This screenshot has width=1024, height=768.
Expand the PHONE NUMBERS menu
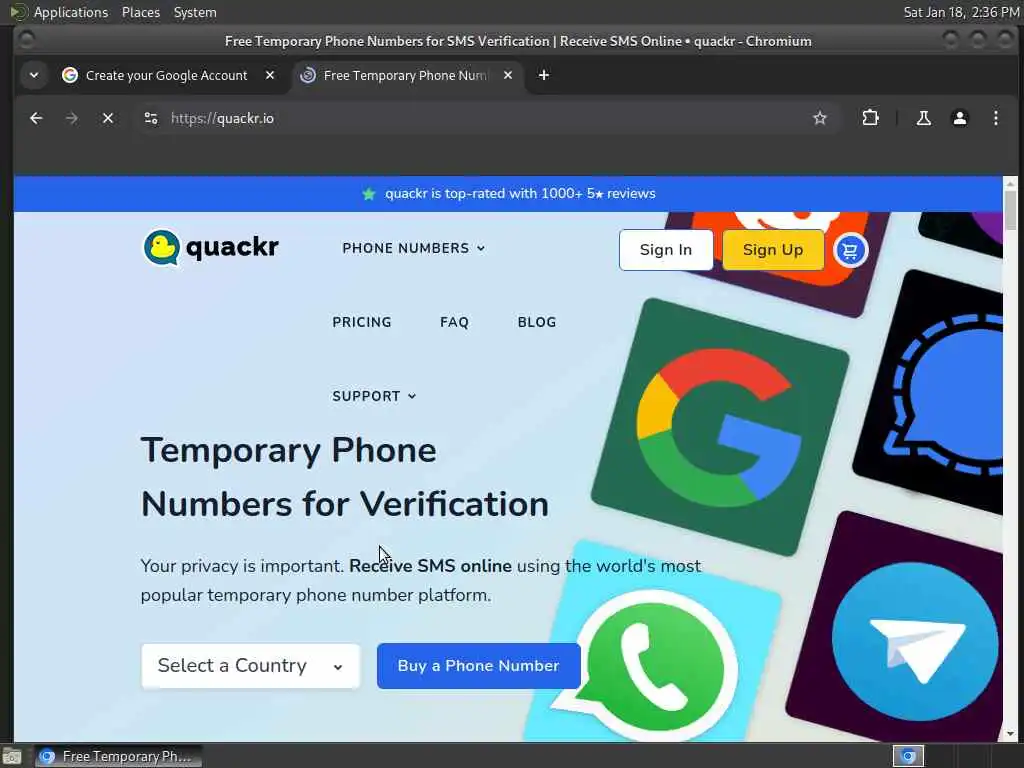tap(413, 248)
